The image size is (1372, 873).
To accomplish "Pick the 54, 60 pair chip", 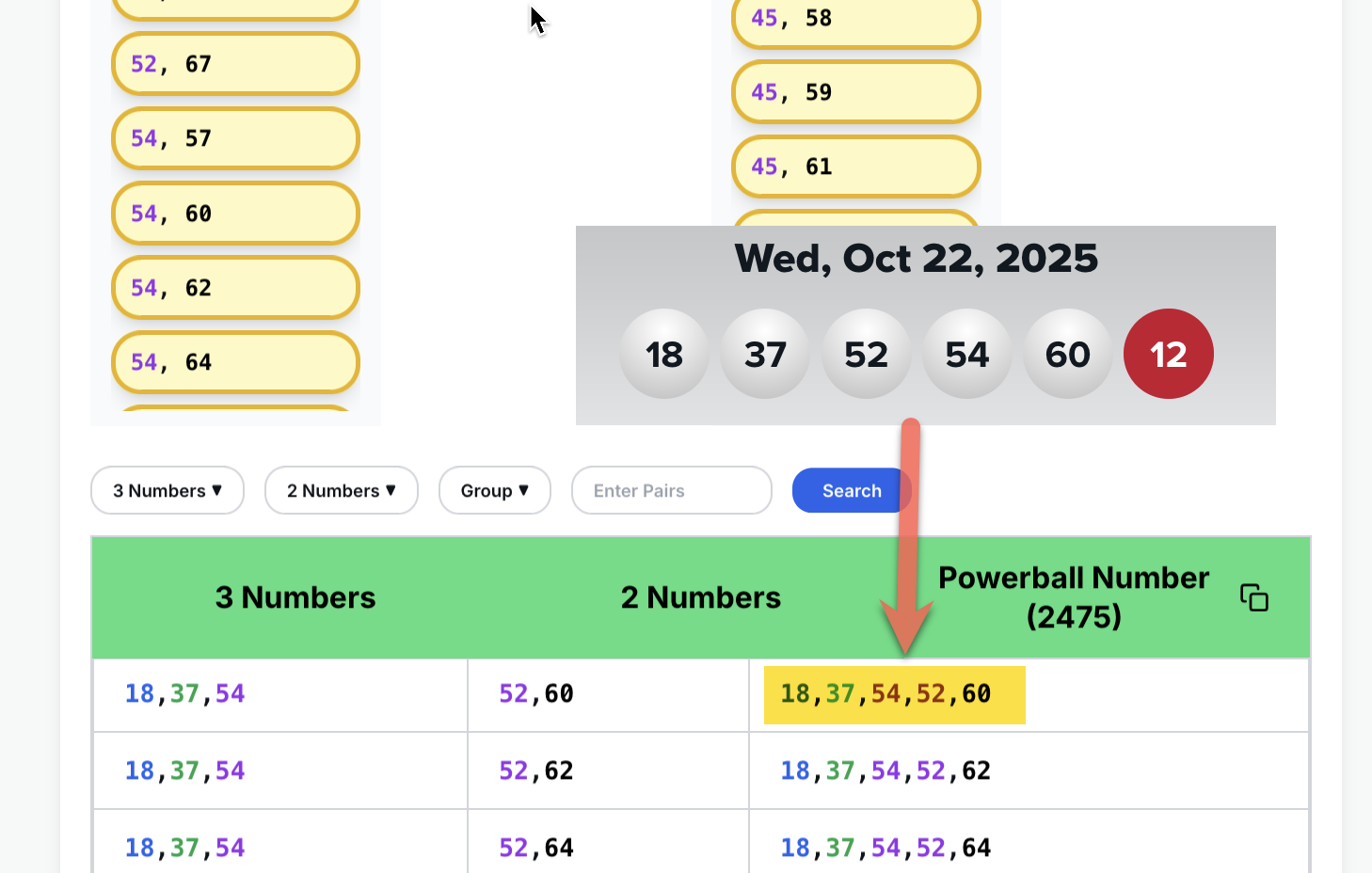I will coord(235,214).
